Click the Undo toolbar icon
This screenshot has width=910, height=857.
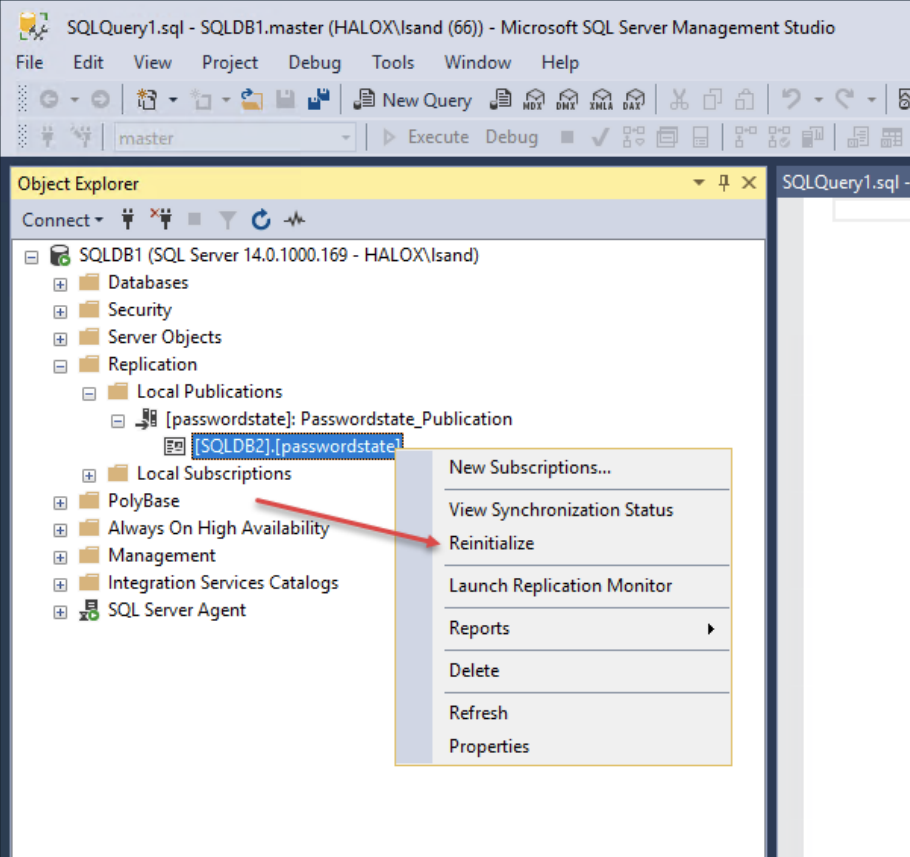click(x=791, y=100)
